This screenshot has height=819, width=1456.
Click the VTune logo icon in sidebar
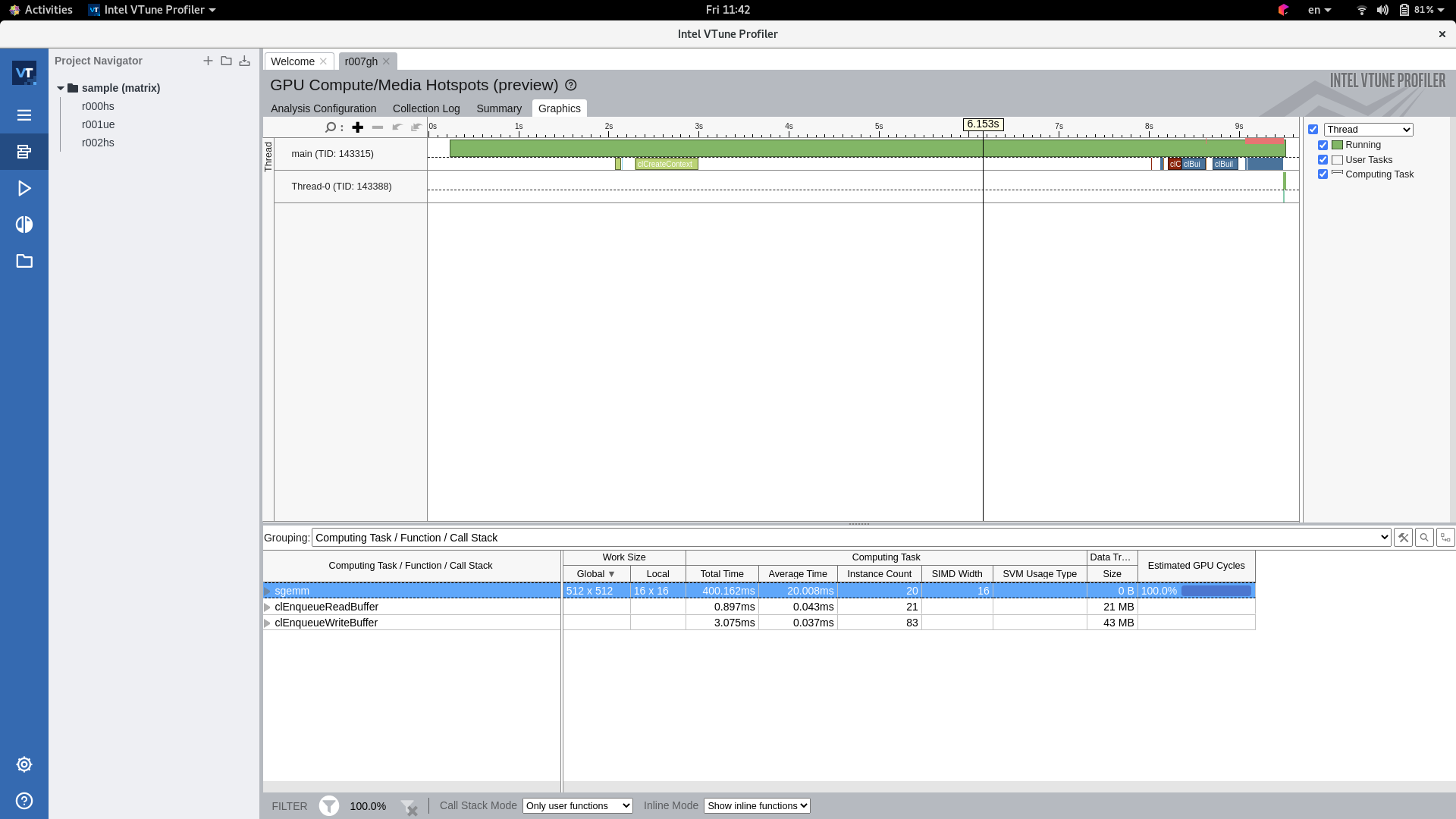click(24, 73)
